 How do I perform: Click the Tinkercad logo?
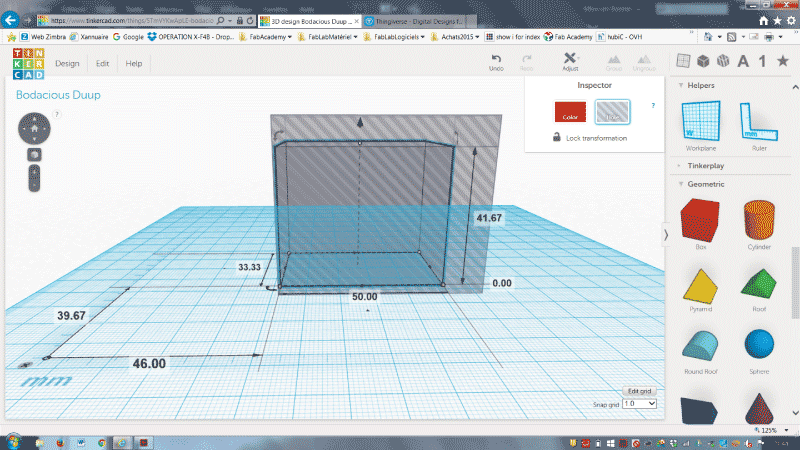click(29, 64)
